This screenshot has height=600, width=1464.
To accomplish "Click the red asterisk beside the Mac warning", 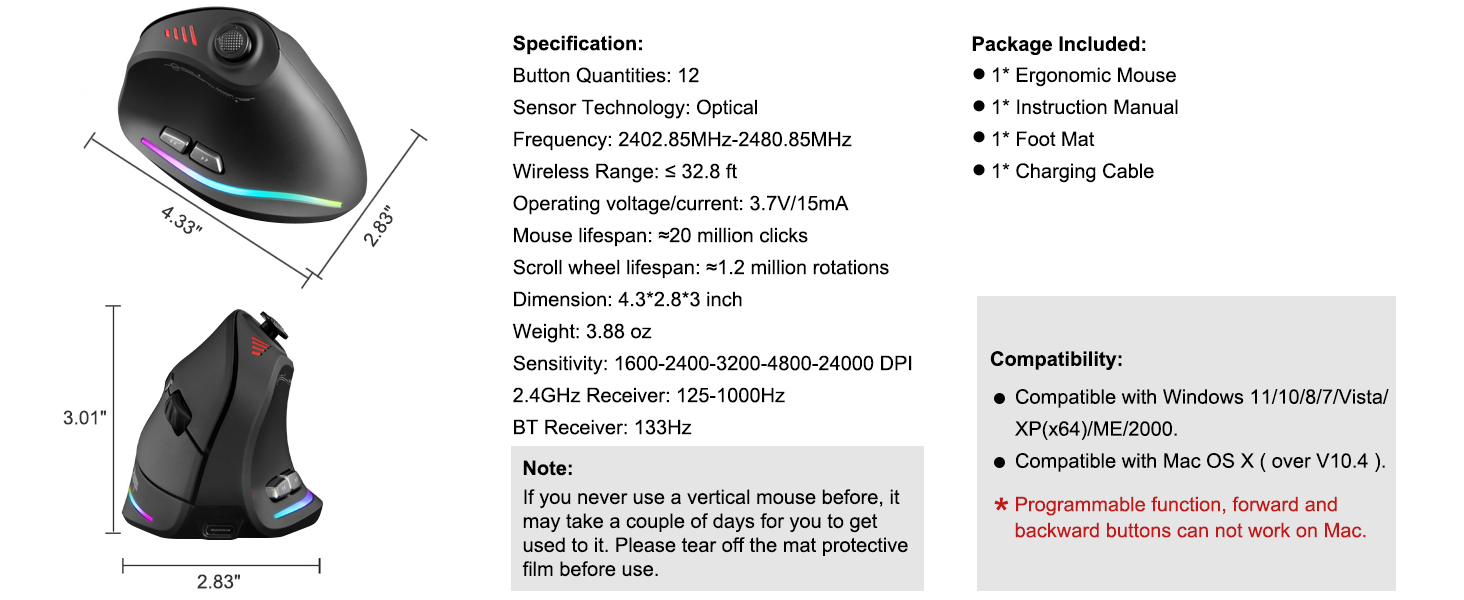I will [1001, 505].
